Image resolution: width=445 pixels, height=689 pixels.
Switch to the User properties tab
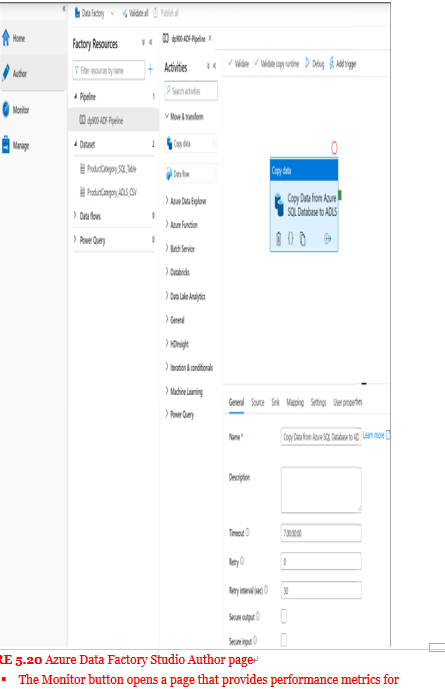[x=347, y=402]
